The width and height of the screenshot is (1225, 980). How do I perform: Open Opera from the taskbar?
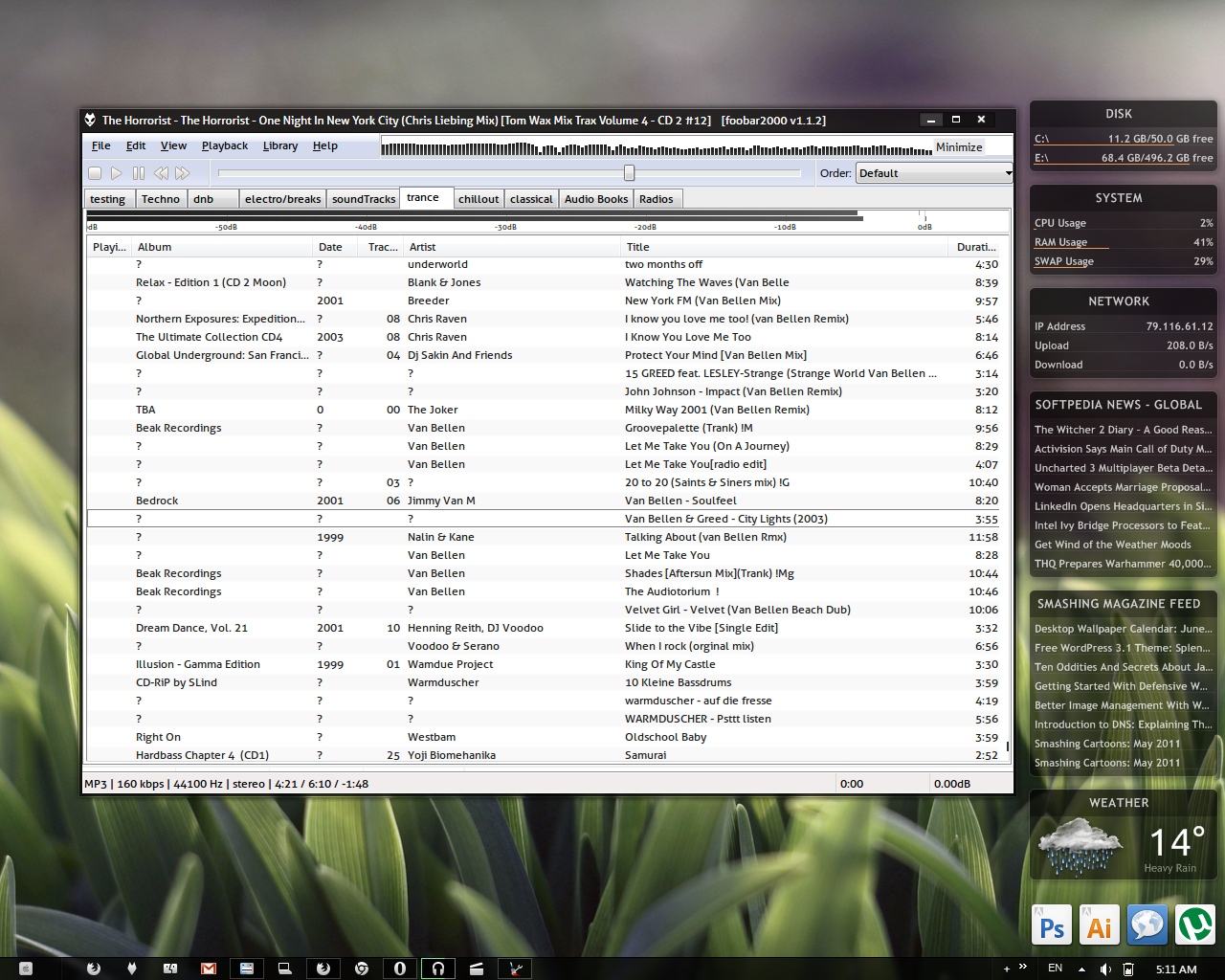[x=399, y=969]
